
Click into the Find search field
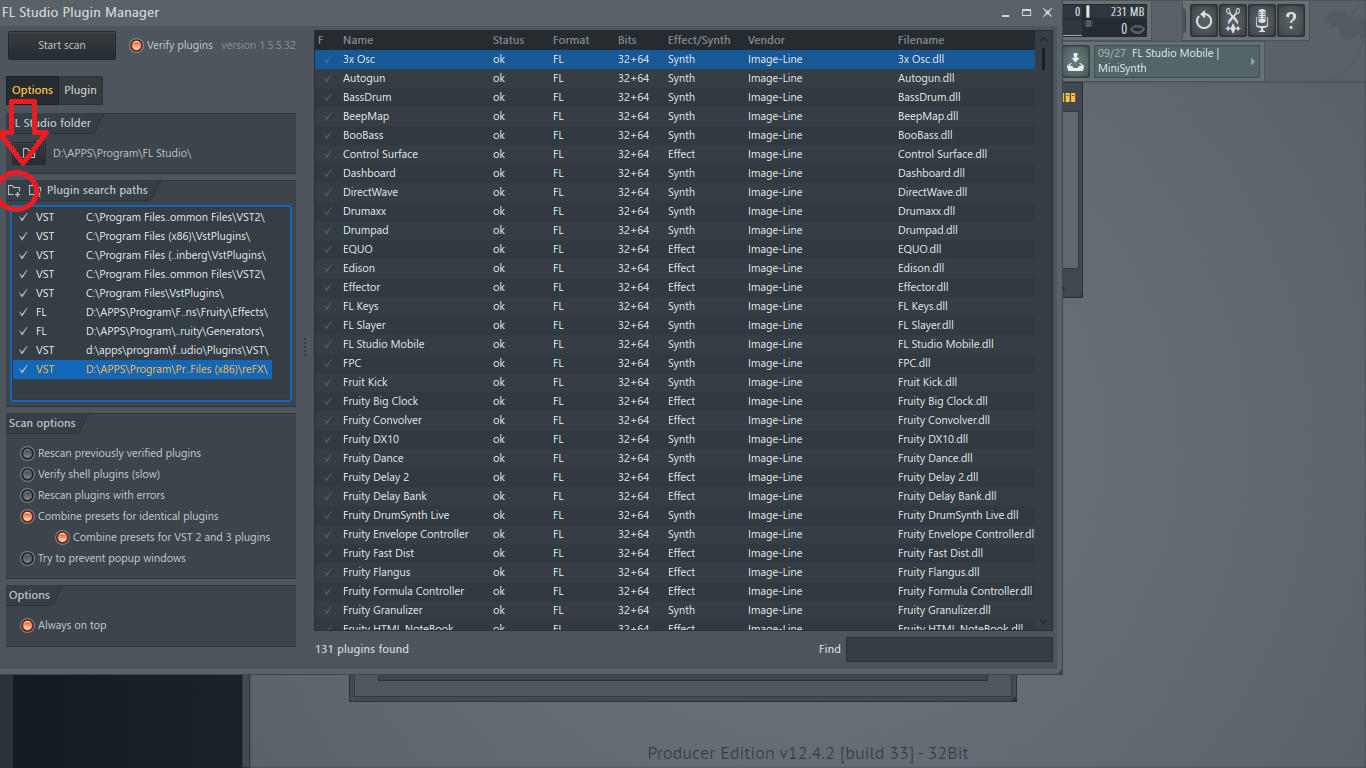[x=949, y=649]
